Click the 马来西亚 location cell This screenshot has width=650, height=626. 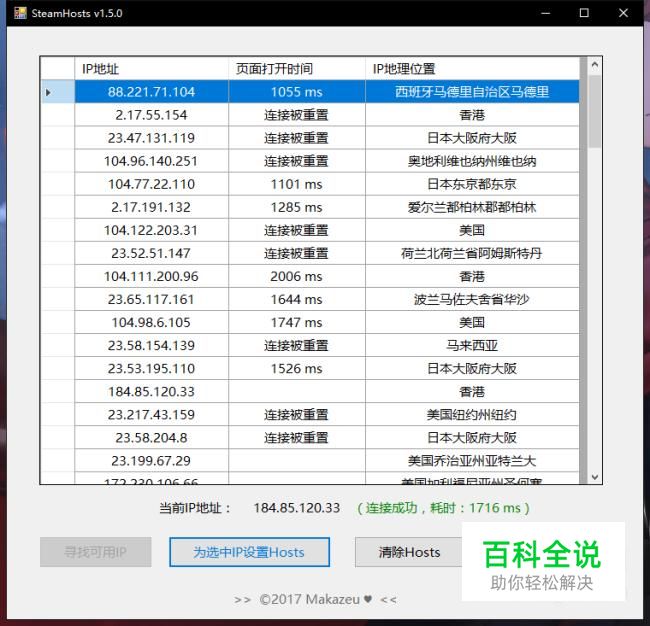pos(472,345)
